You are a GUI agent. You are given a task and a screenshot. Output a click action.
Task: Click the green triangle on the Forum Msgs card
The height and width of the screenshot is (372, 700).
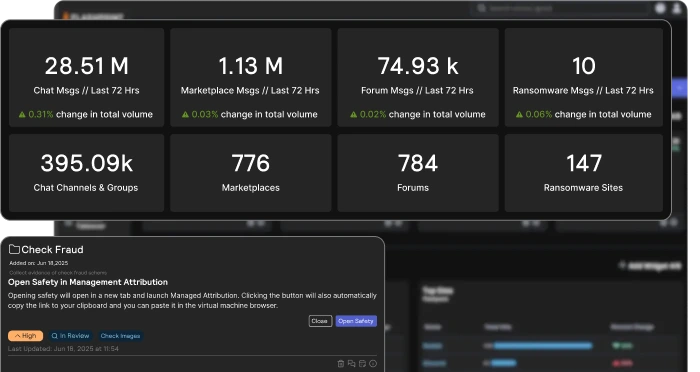tap(354, 114)
